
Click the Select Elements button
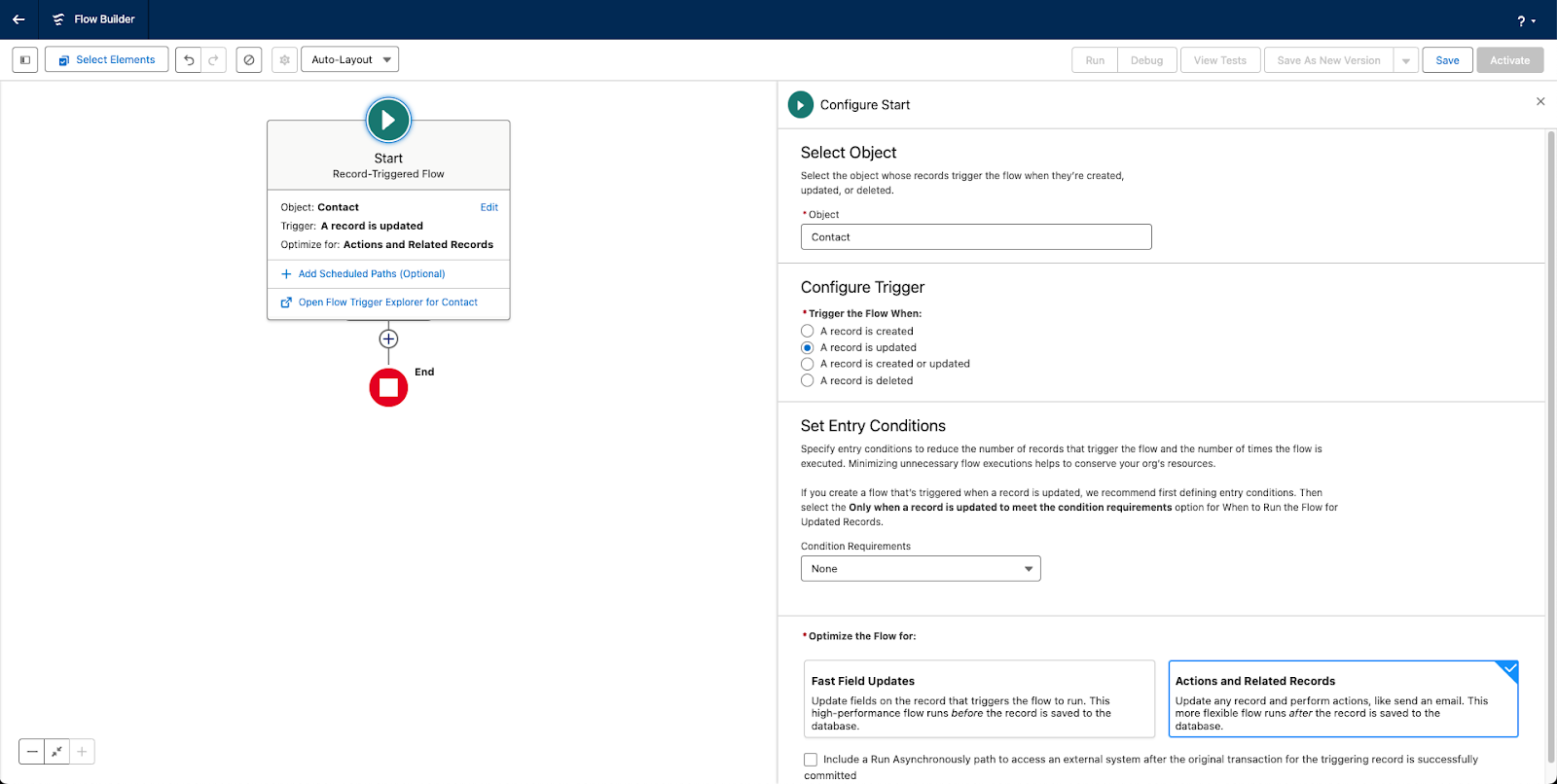click(107, 60)
